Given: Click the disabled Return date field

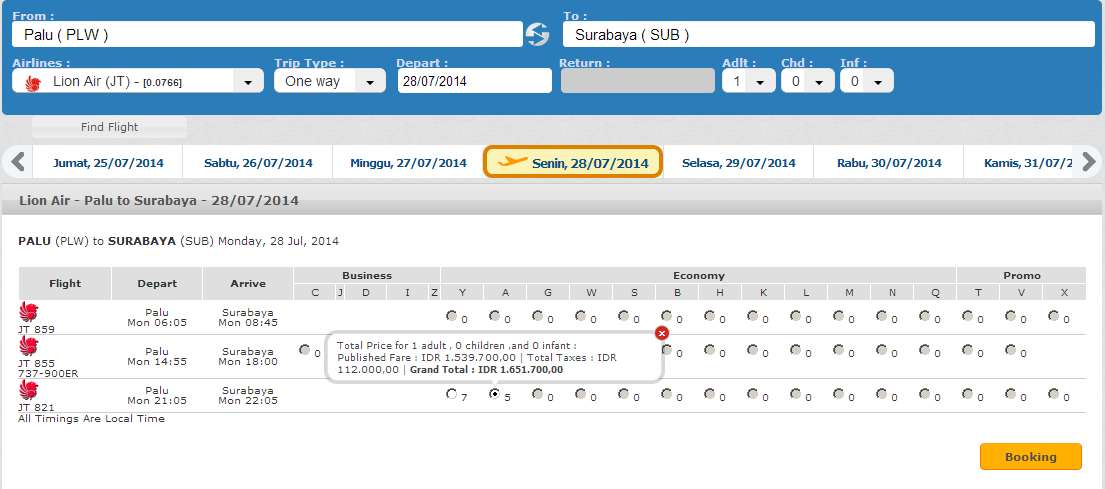Looking at the screenshot, I should point(638,81).
